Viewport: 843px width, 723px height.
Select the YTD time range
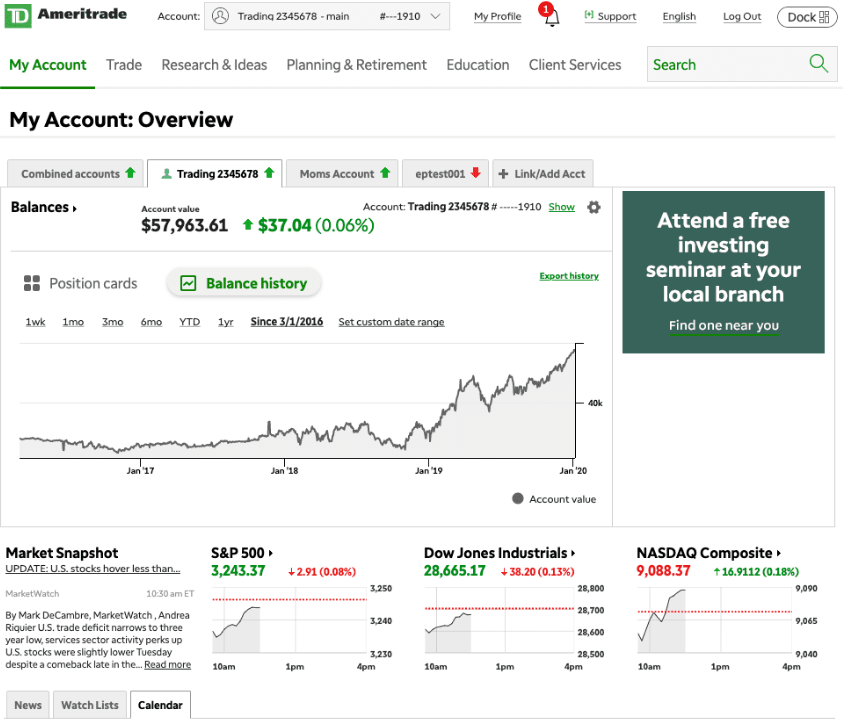189,322
